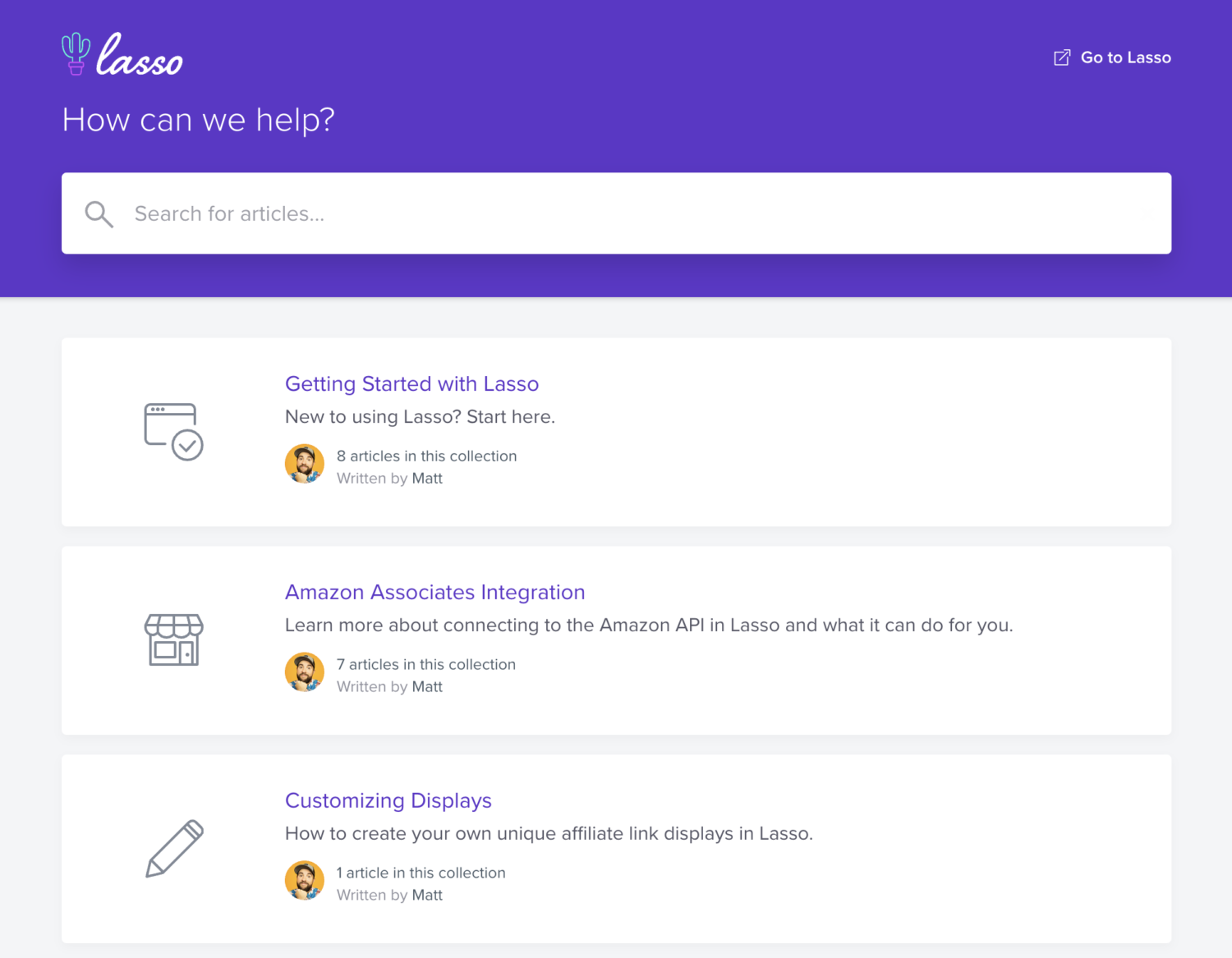Click the Amazon API description text
1232x958 pixels.
(649, 626)
